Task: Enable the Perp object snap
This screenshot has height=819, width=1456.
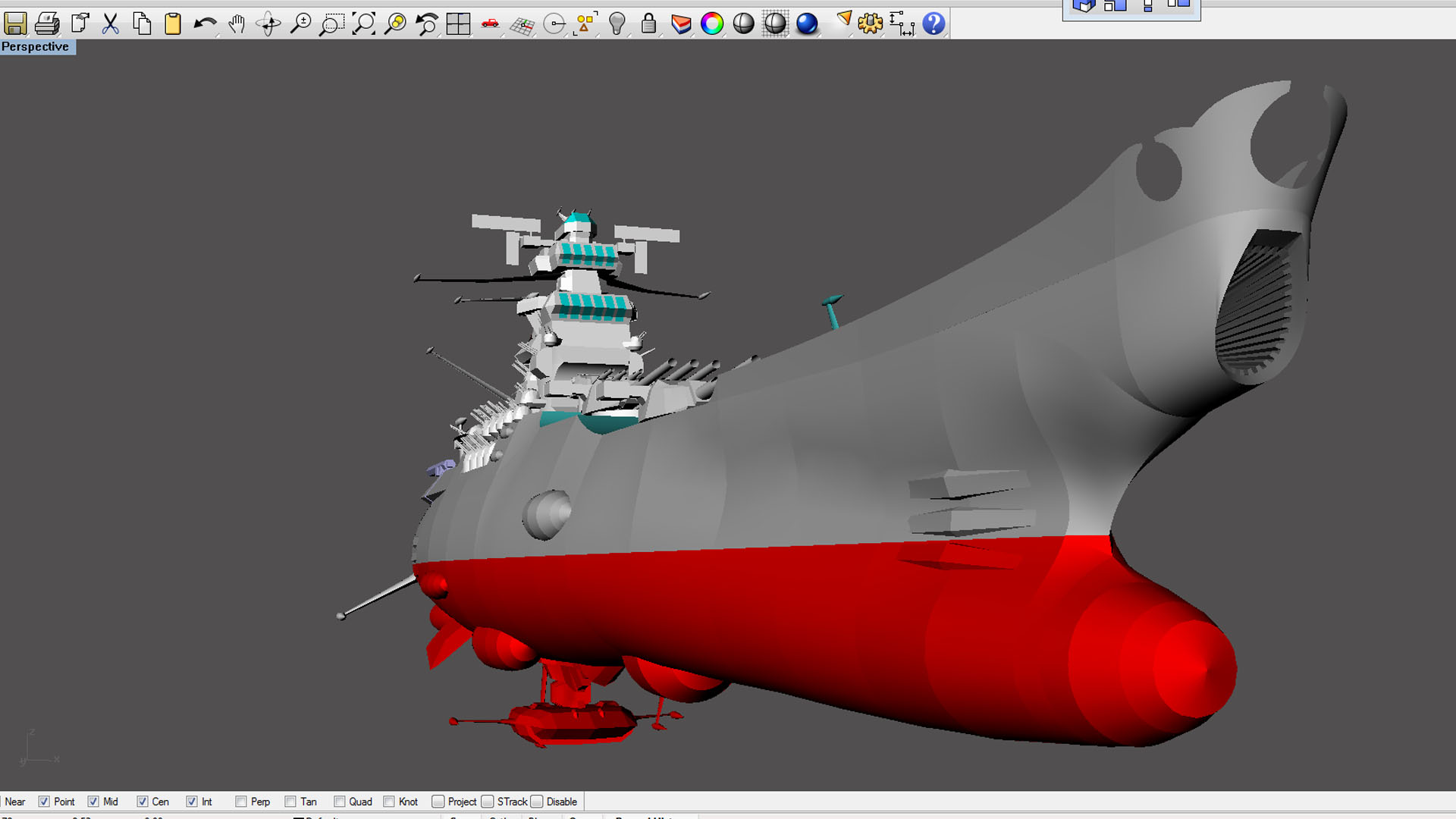Action: click(x=241, y=802)
